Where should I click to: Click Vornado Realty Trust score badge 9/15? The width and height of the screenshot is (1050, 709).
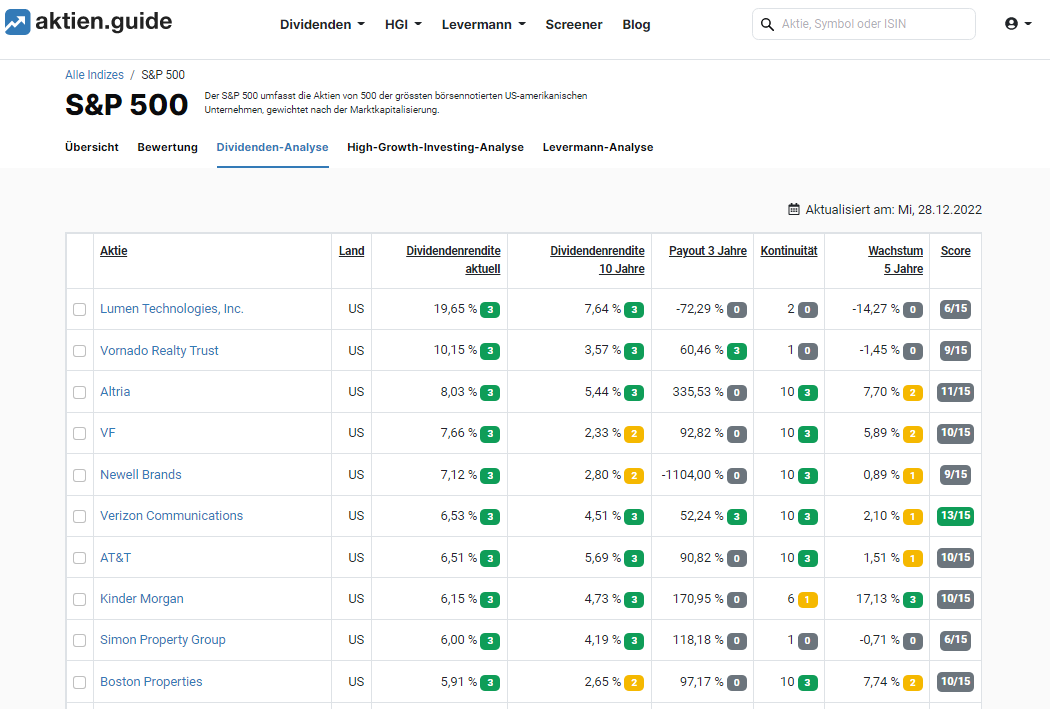click(x=955, y=350)
